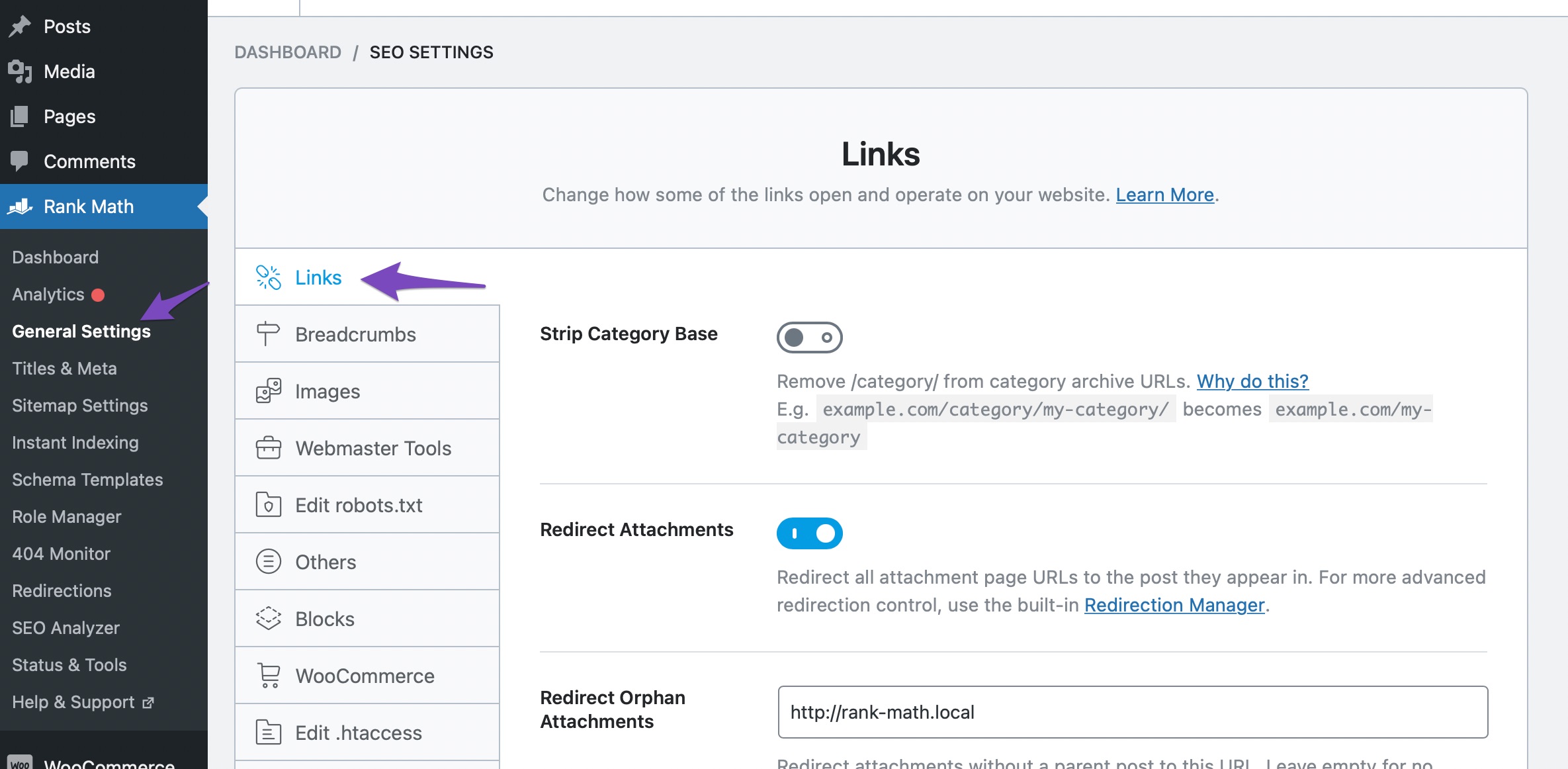Click the Edit robots.txt file icon
Image resolution: width=1568 pixels, height=769 pixels.
(269, 505)
